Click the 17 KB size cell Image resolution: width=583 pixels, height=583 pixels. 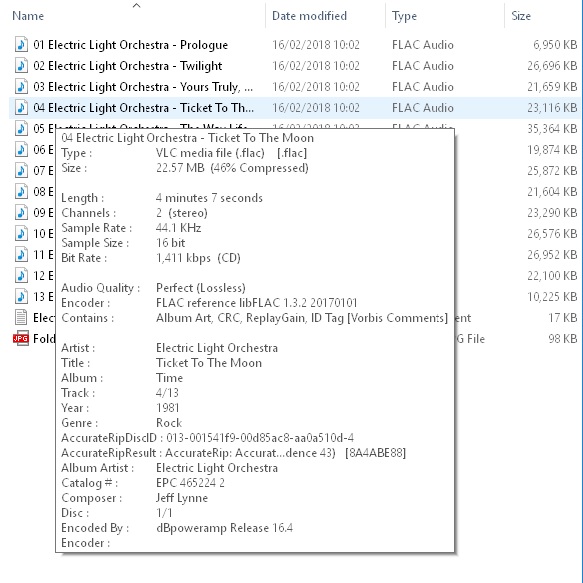pos(563,318)
